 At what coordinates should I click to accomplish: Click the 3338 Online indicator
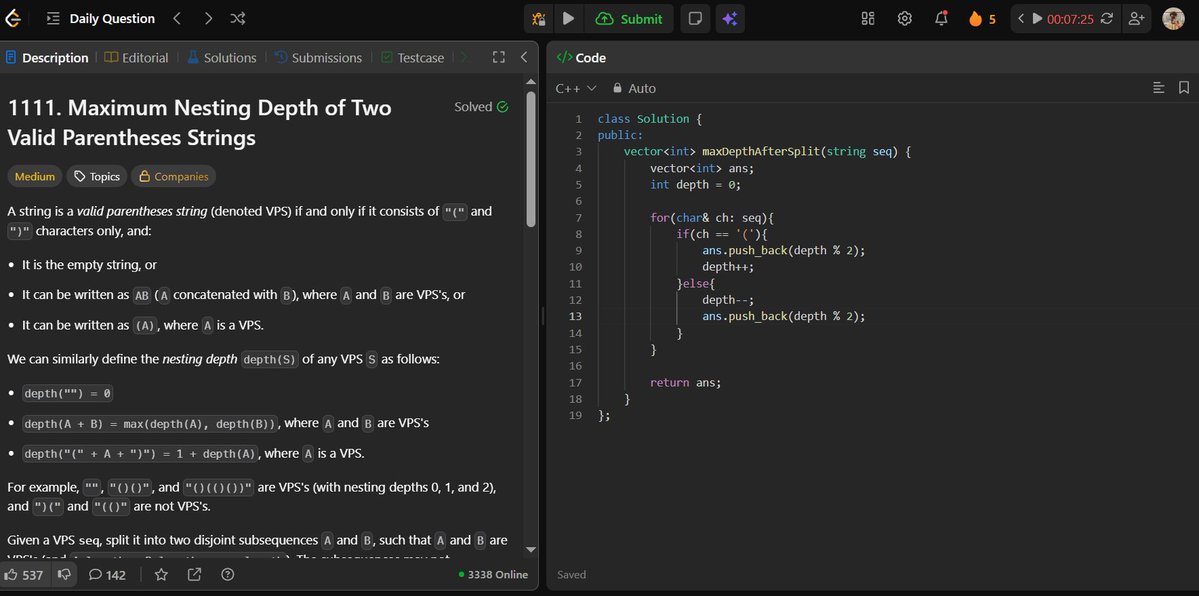(x=493, y=575)
